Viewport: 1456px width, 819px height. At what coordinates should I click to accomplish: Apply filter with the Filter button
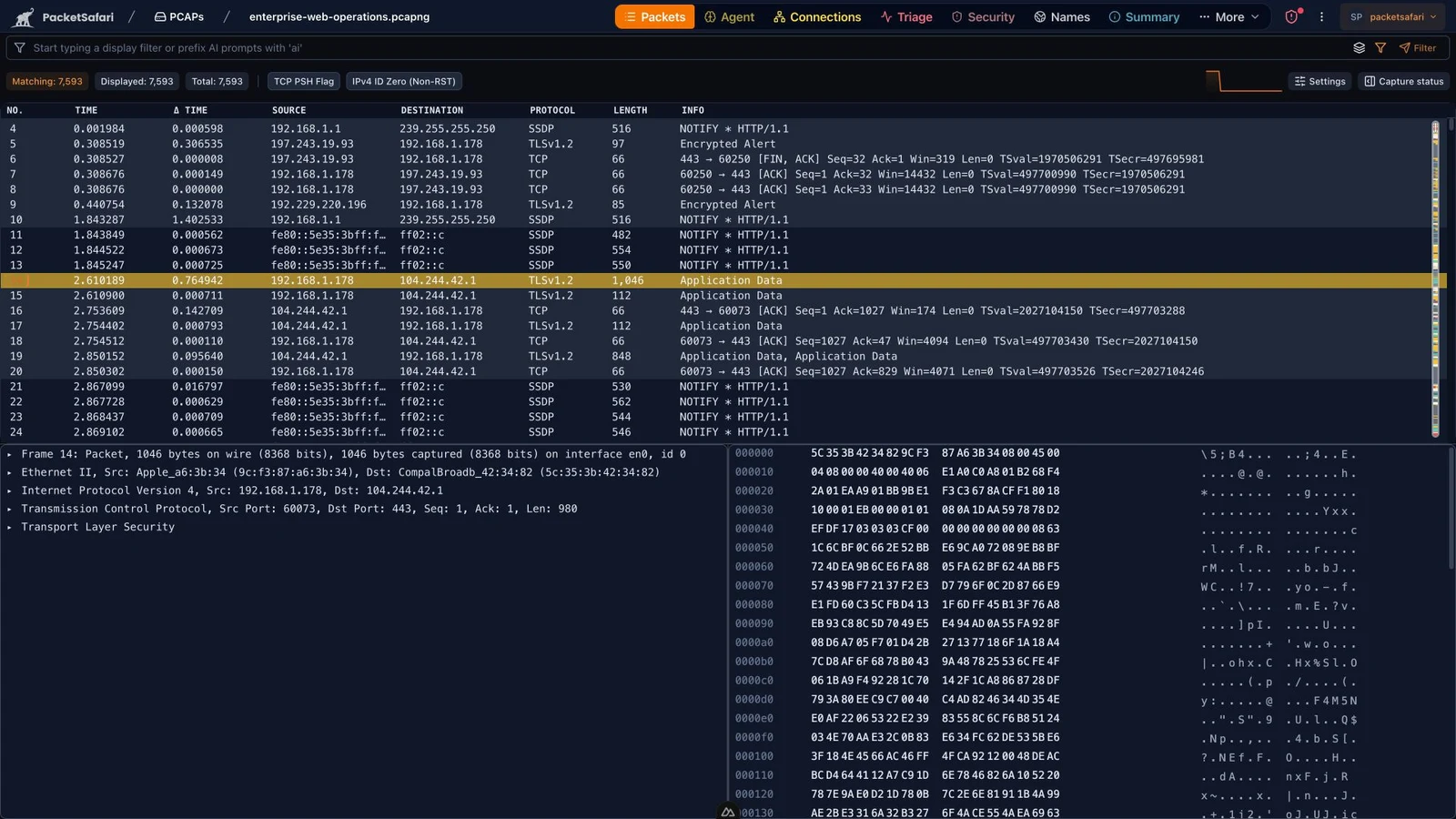(1418, 47)
